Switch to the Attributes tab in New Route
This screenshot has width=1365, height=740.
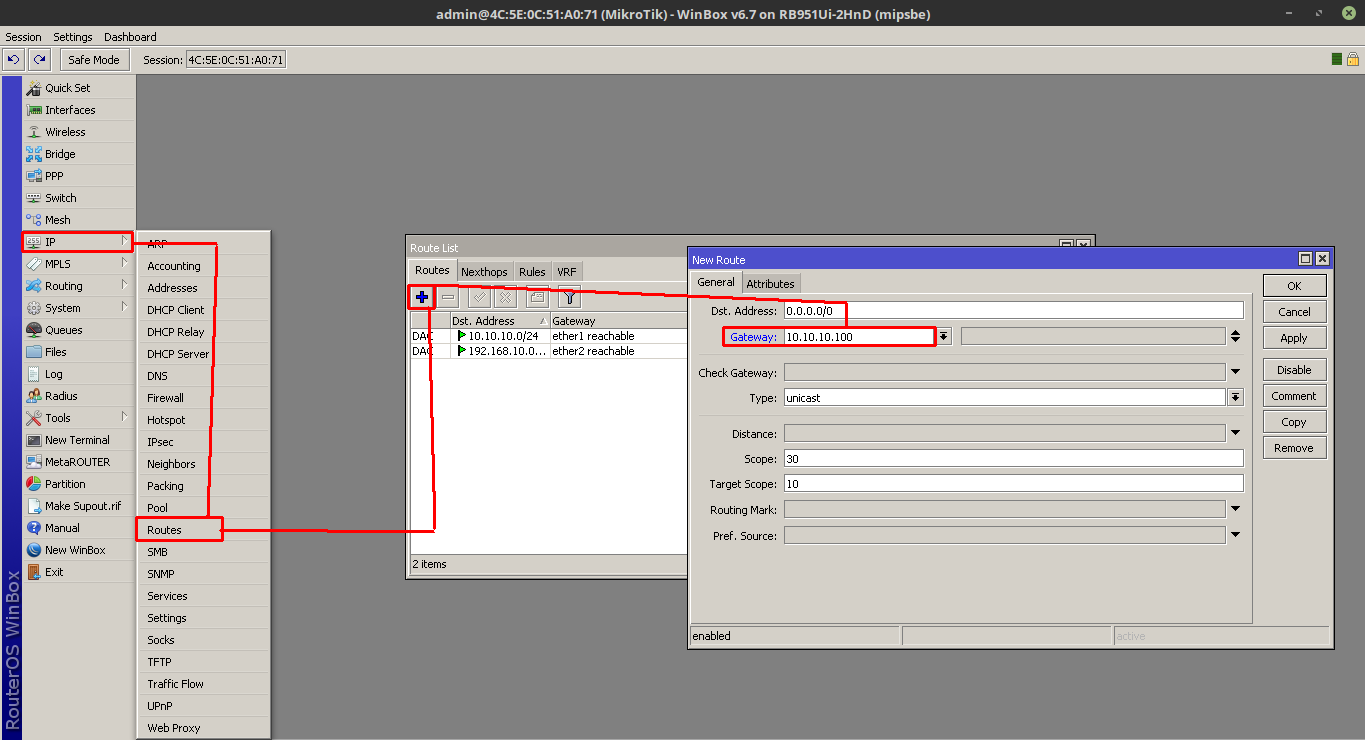(770, 284)
